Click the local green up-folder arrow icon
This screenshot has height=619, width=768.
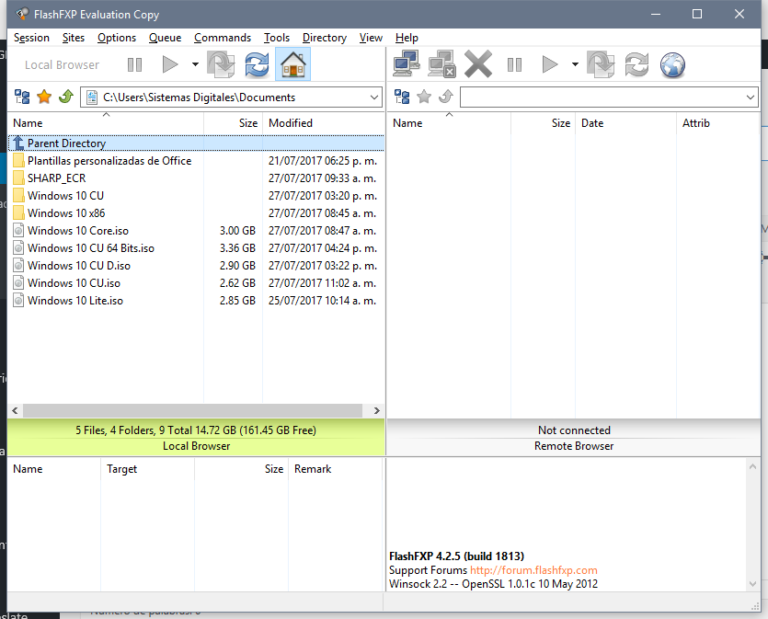pos(65,97)
